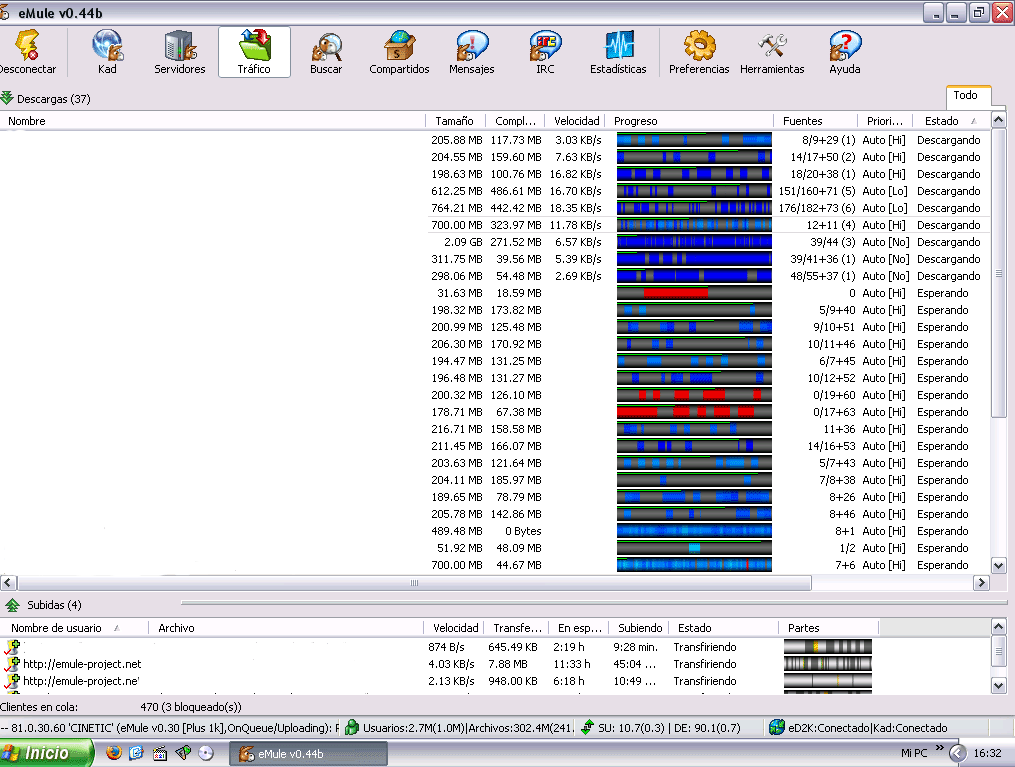Screen dimensions: 1015x767
Task: Click the Descargas green arrows icon
Action: pyautogui.click(x=7, y=98)
